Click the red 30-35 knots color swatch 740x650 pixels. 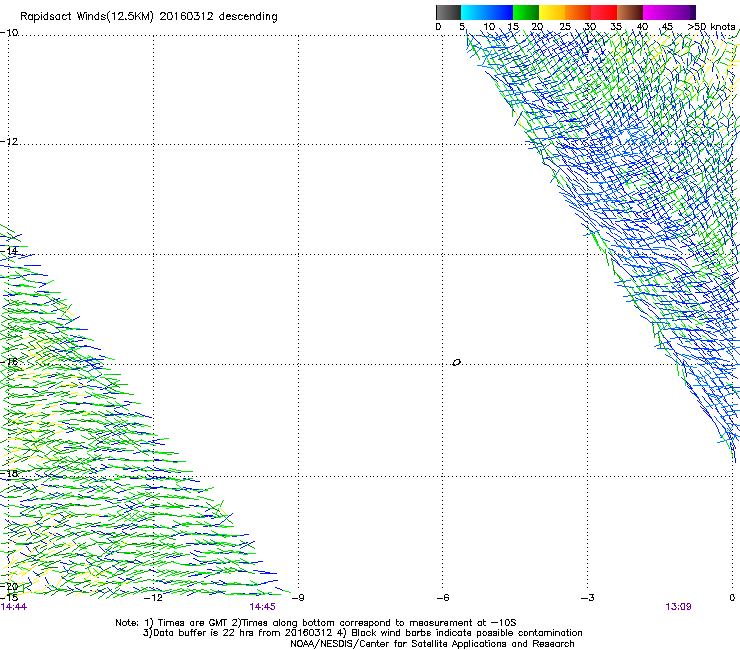604,12
